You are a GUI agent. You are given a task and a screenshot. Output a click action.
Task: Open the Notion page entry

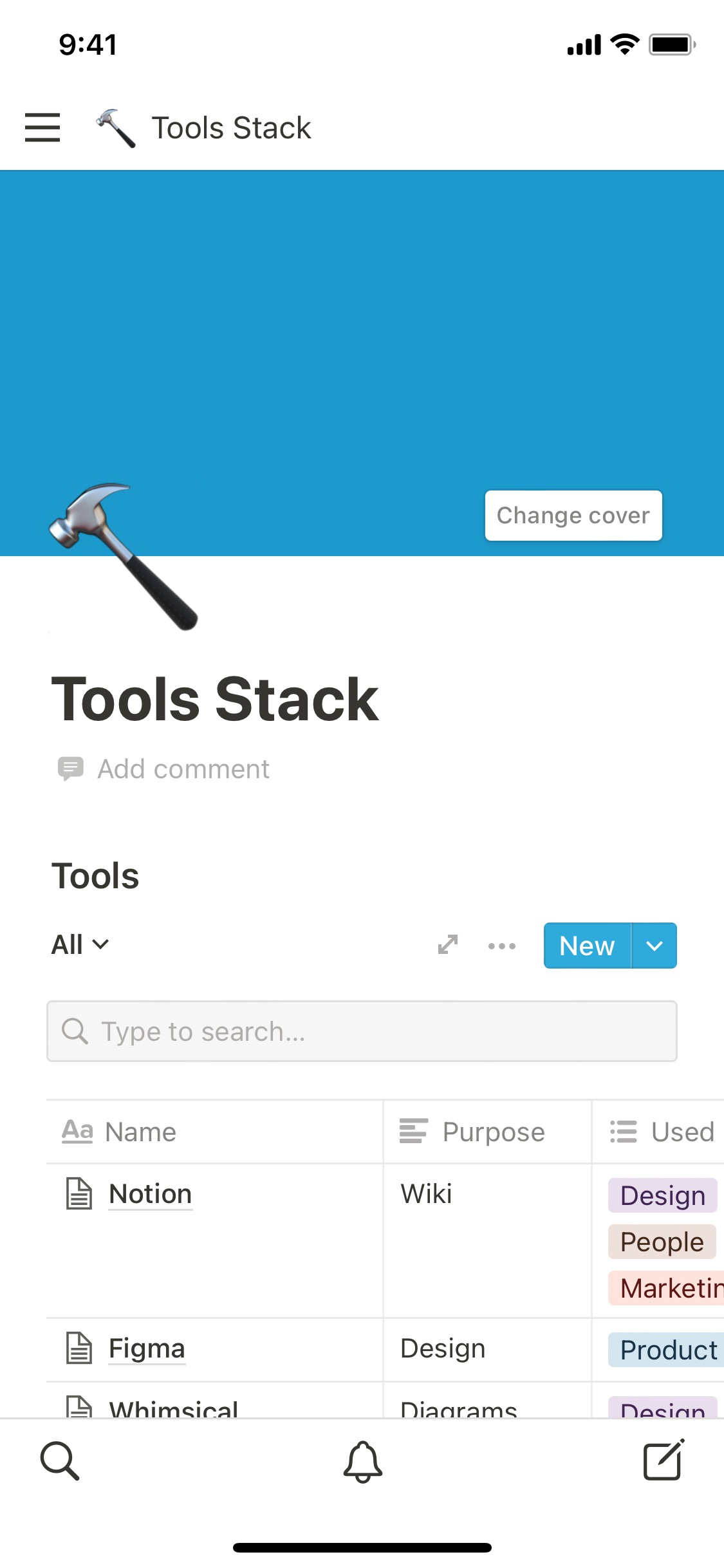[150, 1194]
